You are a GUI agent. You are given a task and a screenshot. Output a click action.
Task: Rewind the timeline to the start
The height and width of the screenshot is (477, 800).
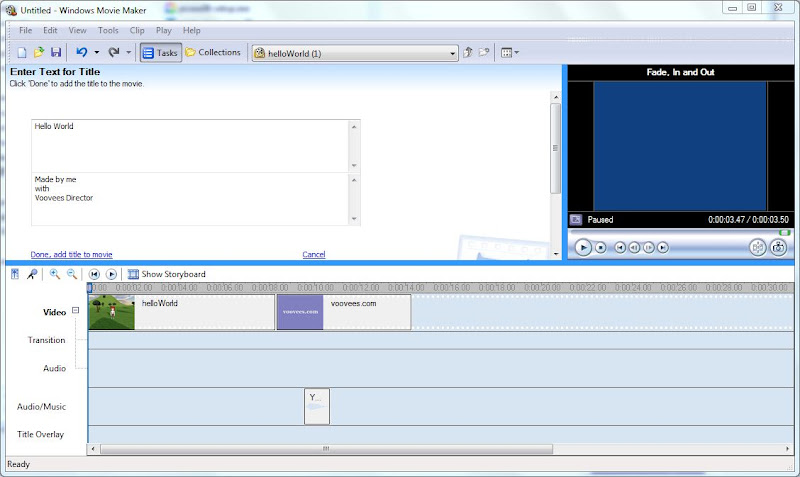pyautogui.click(x=94, y=274)
